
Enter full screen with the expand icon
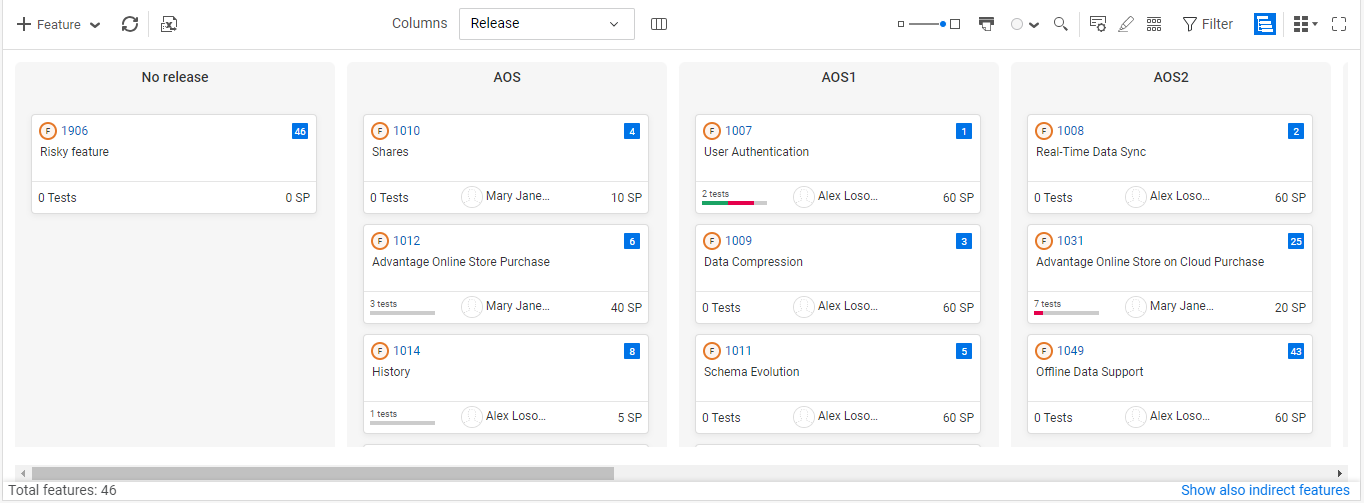[x=1340, y=24]
